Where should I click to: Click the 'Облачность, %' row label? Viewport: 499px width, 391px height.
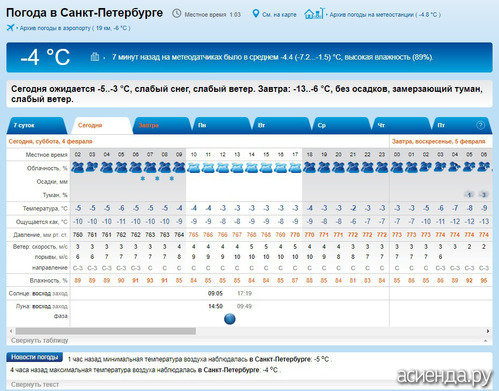coord(47,168)
